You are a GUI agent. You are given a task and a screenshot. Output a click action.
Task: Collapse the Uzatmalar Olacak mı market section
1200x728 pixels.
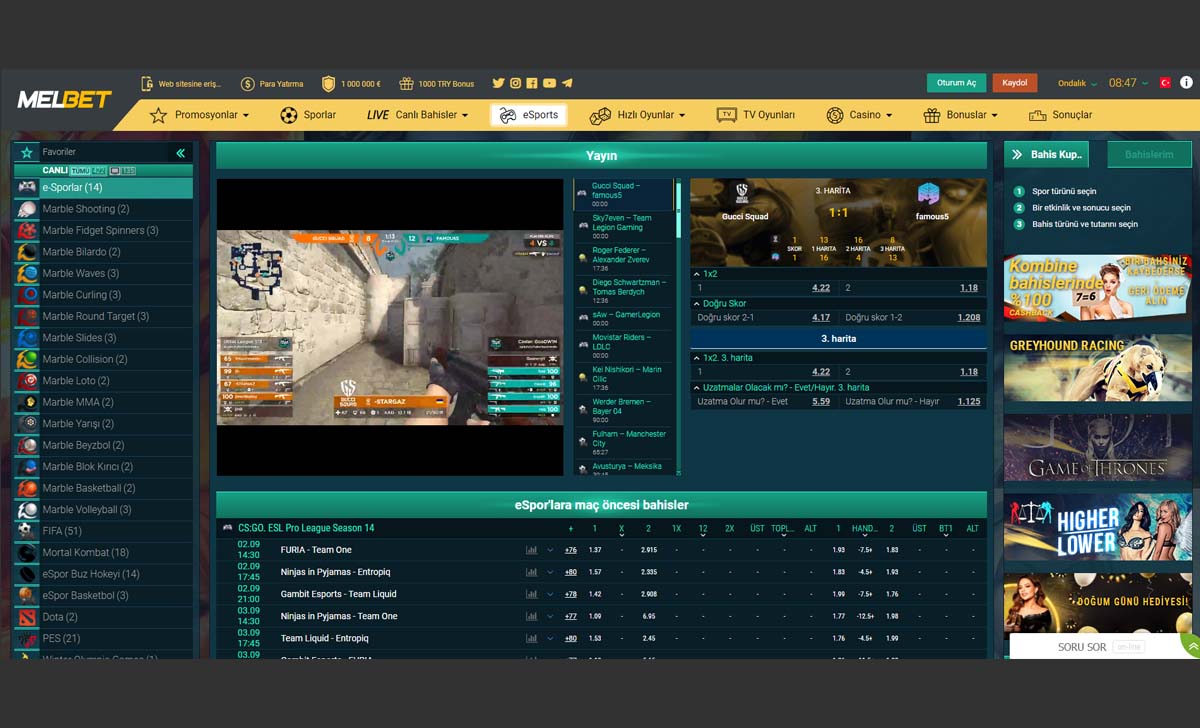pyautogui.click(x=696, y=387)
